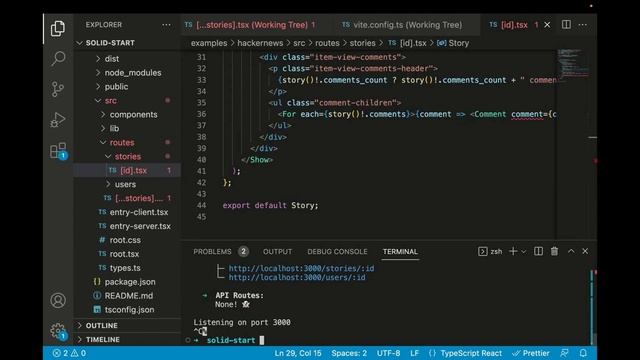This screenshot has width=640, height=360.
Task: Switch to vite.config.ts Working Tree tab
Action: (x=402, y=25)
